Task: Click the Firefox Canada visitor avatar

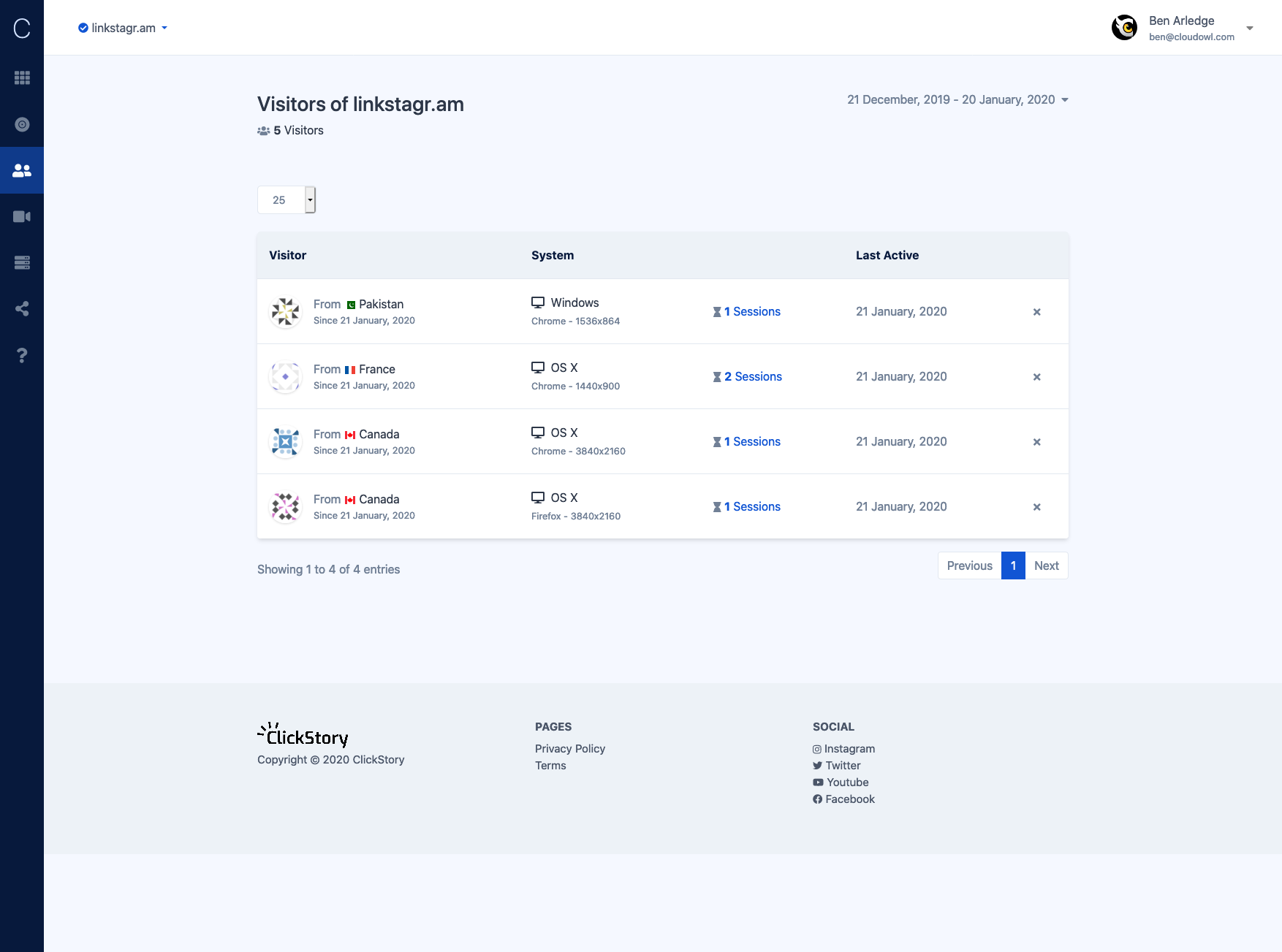Action: [286, 507]
